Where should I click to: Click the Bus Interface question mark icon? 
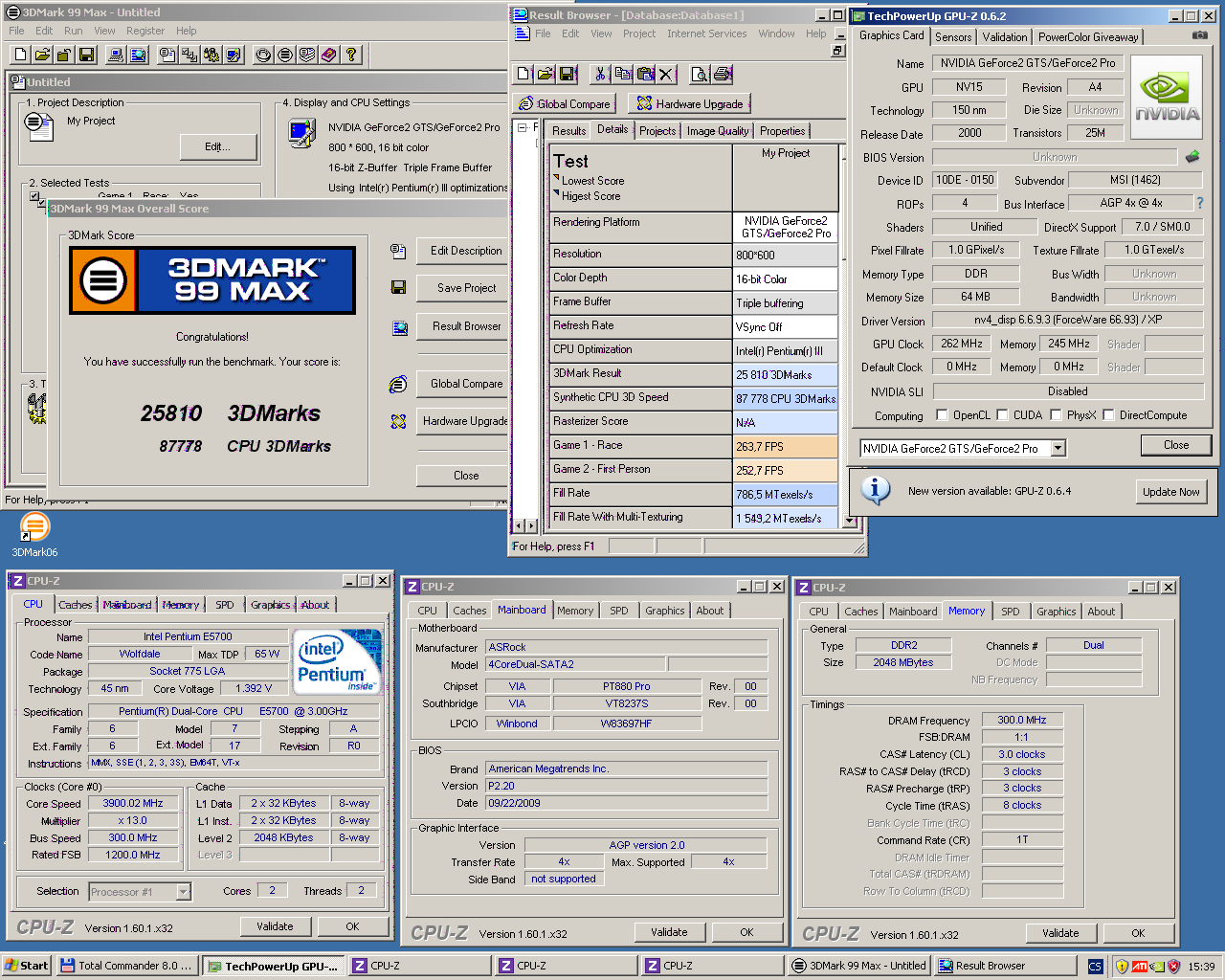tap(1200, 203)
